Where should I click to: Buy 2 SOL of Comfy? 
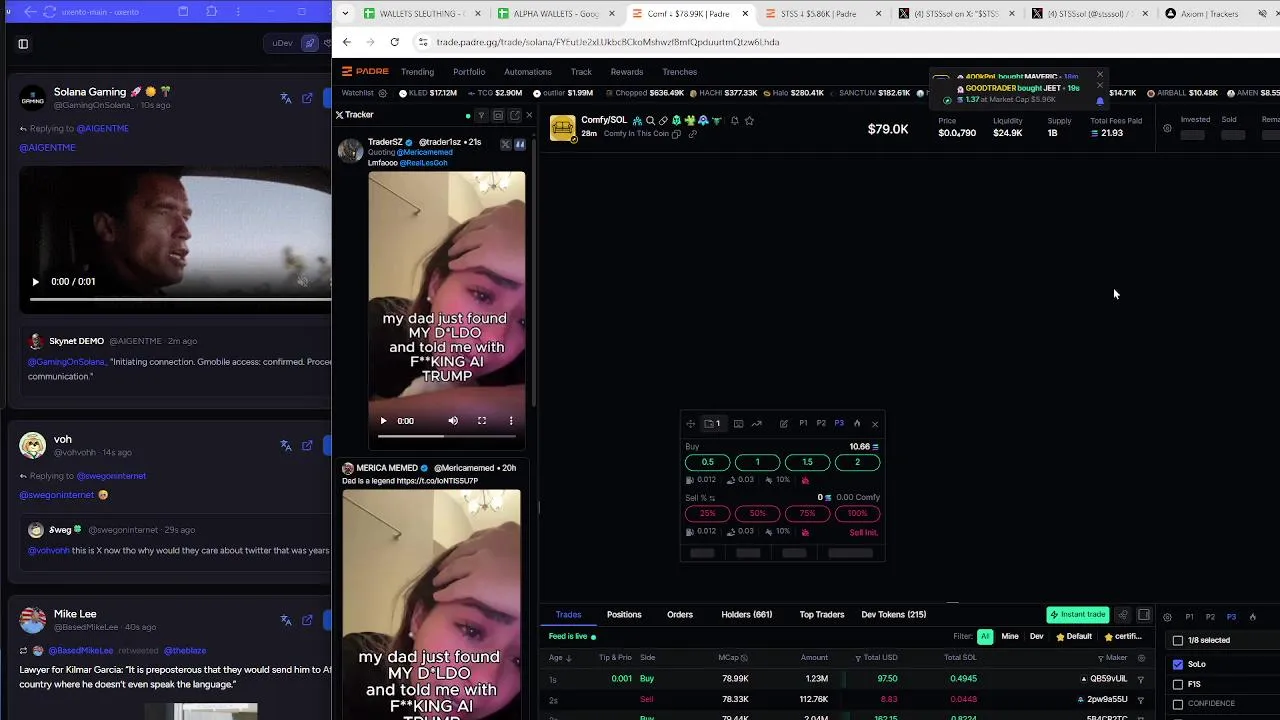click(x=857, y=462)
